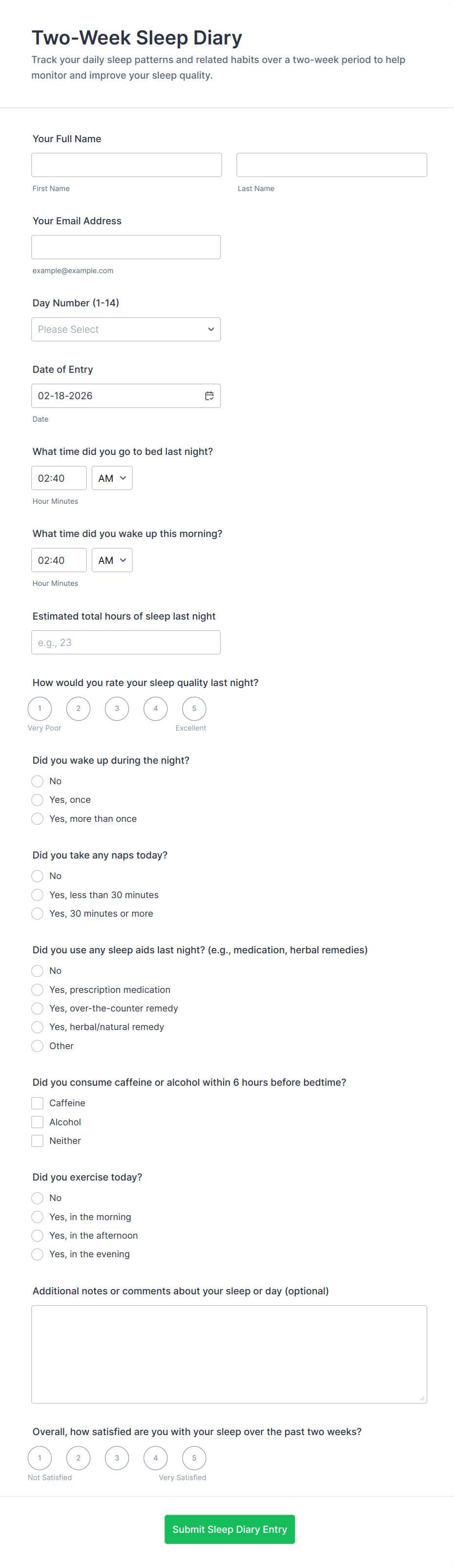Focus the First Name input field
The image size is (454, 1568).
(126, 165)
